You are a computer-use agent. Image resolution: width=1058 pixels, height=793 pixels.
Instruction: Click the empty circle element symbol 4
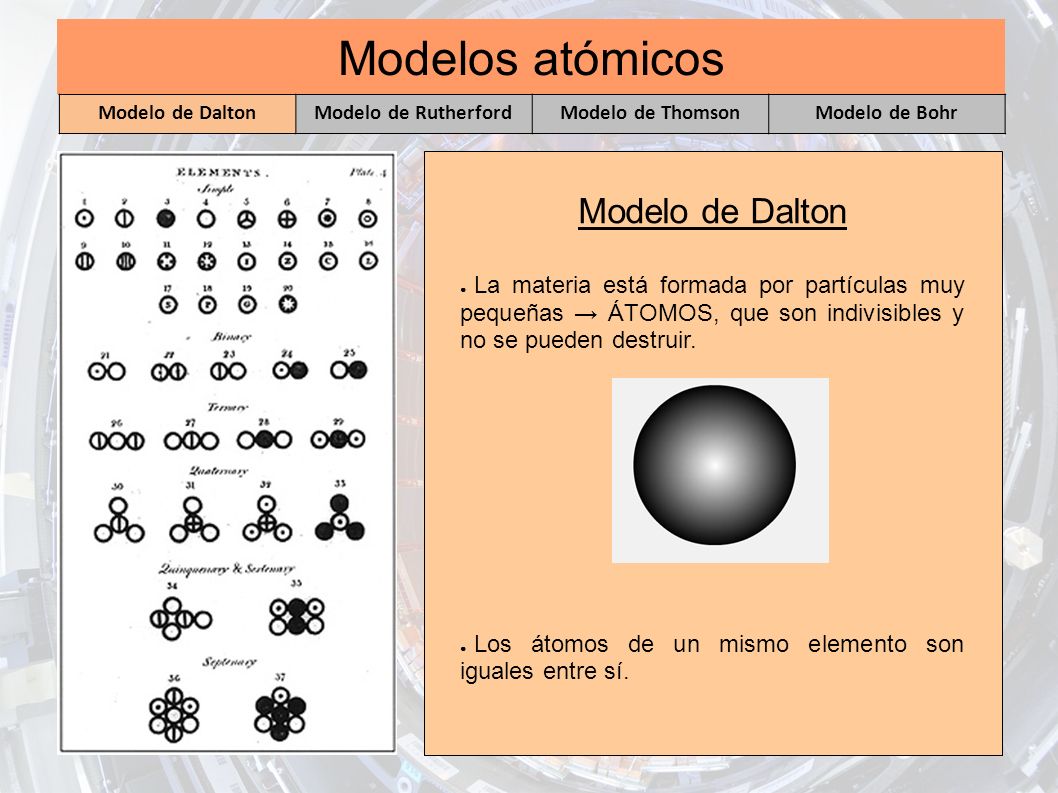[x=206, y=219]
